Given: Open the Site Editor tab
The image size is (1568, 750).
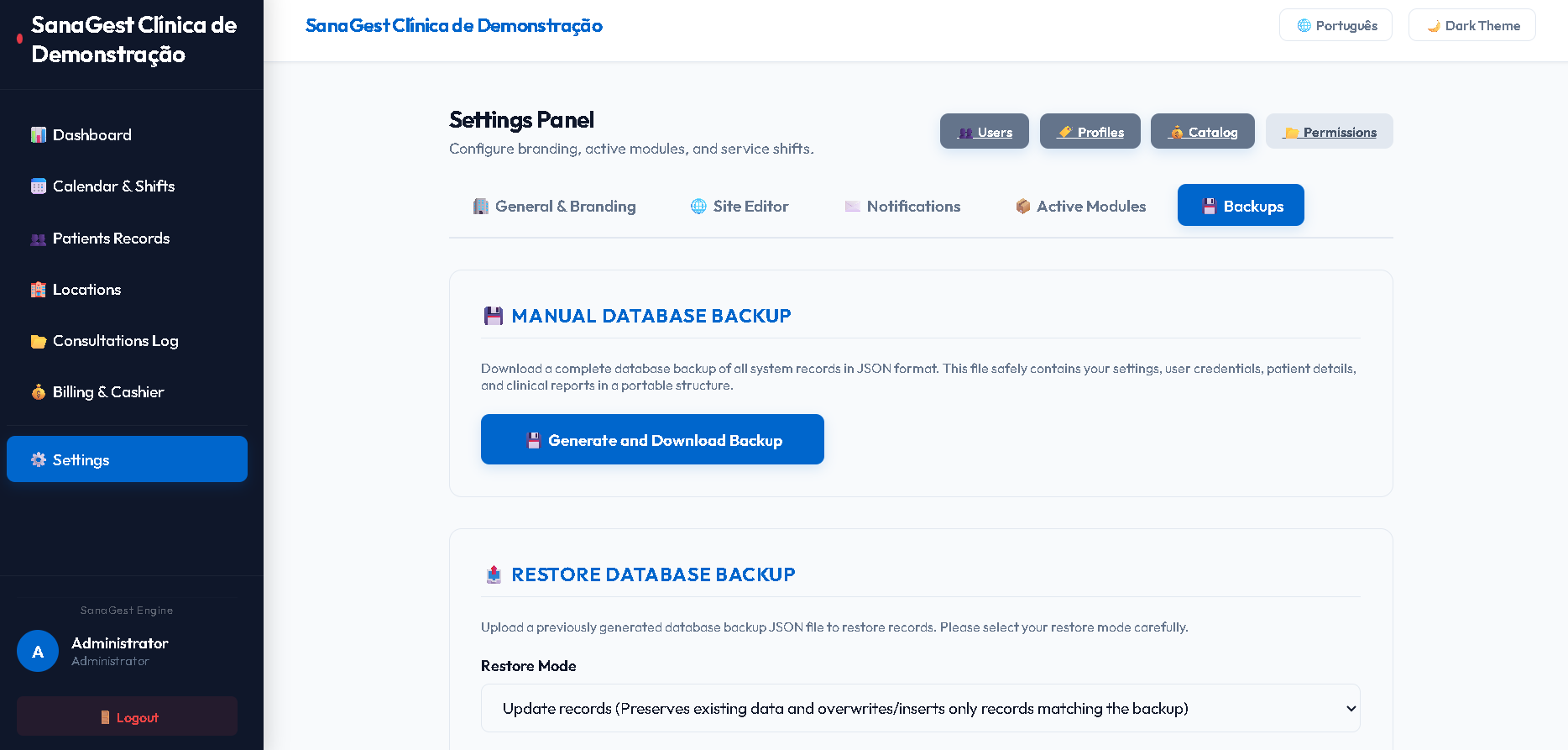Looking at the screenshot, I should point(739,206).
